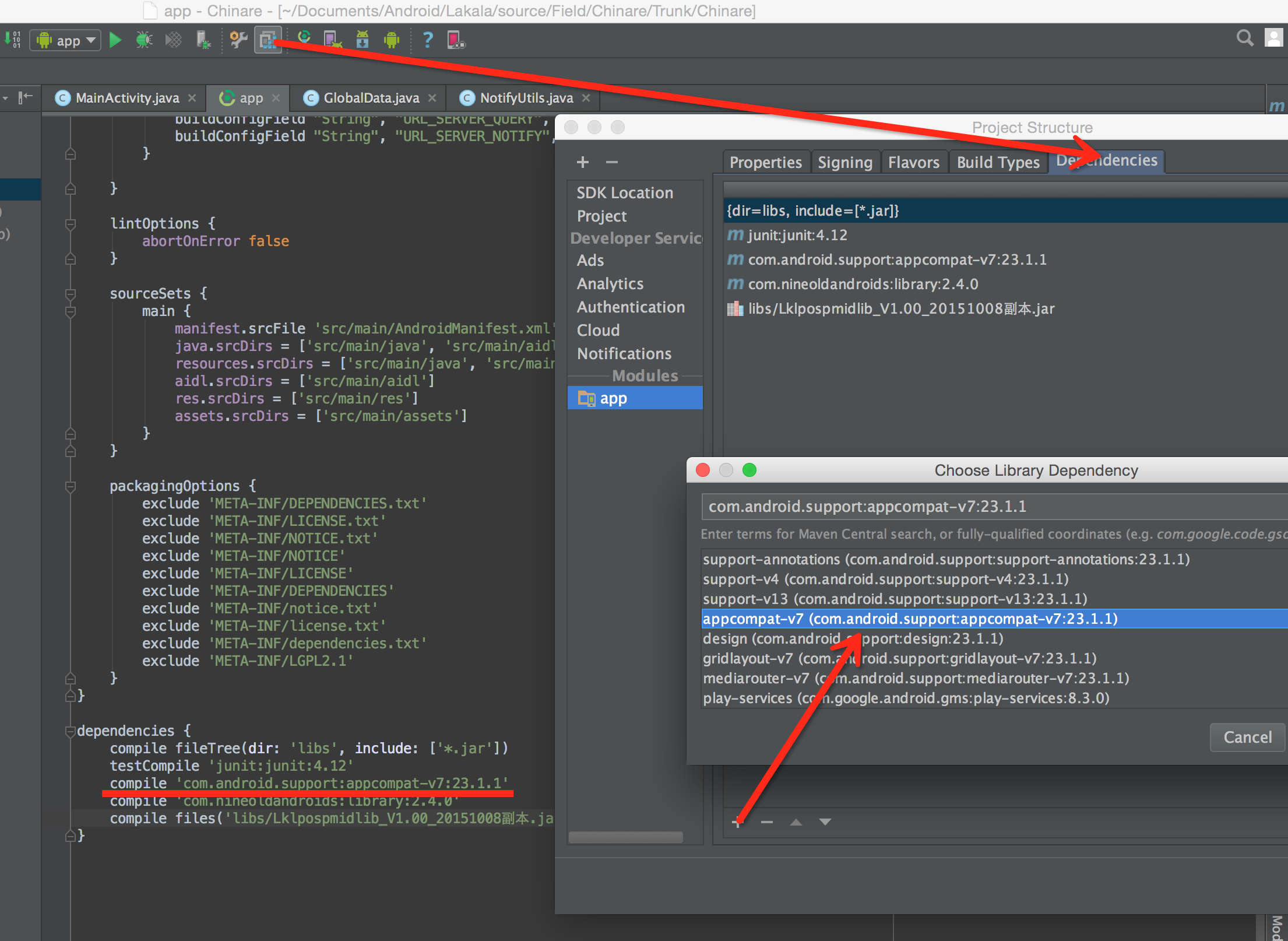Click the Make Project icon in the toolbar
This screenshot has width=1288, height=941.
click(x=13, y=40)
